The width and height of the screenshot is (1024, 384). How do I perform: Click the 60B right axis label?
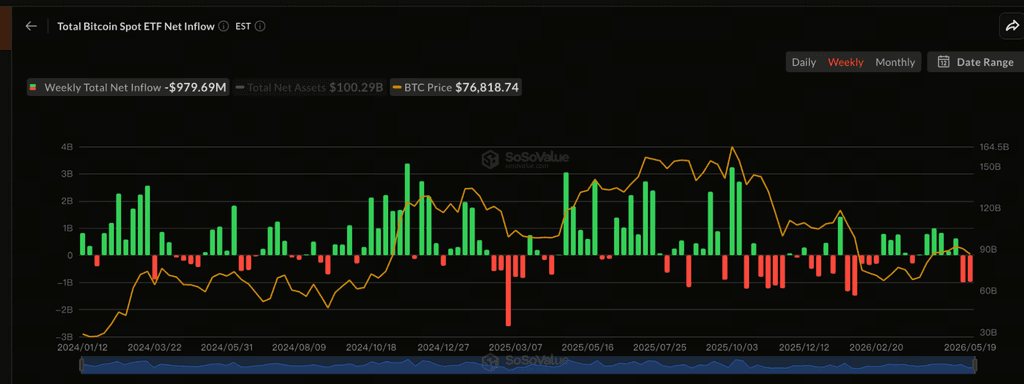pos(987,291)
